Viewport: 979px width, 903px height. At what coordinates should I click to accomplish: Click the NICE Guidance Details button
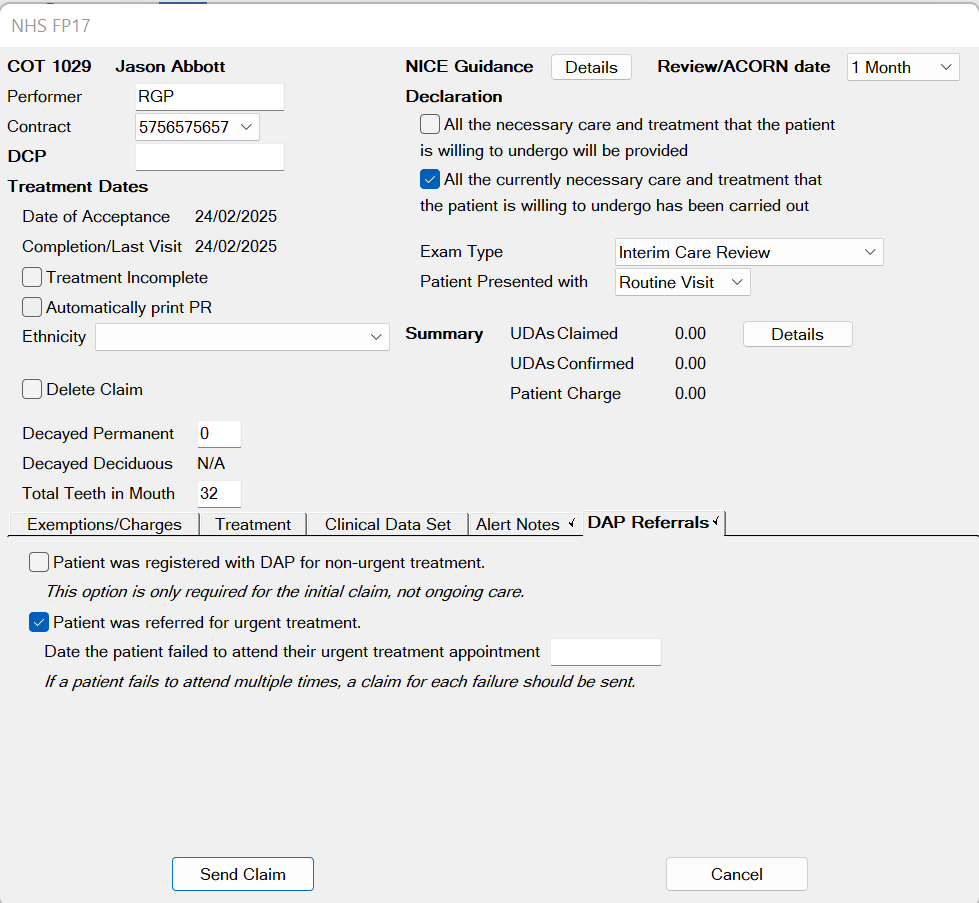(591, 67)
